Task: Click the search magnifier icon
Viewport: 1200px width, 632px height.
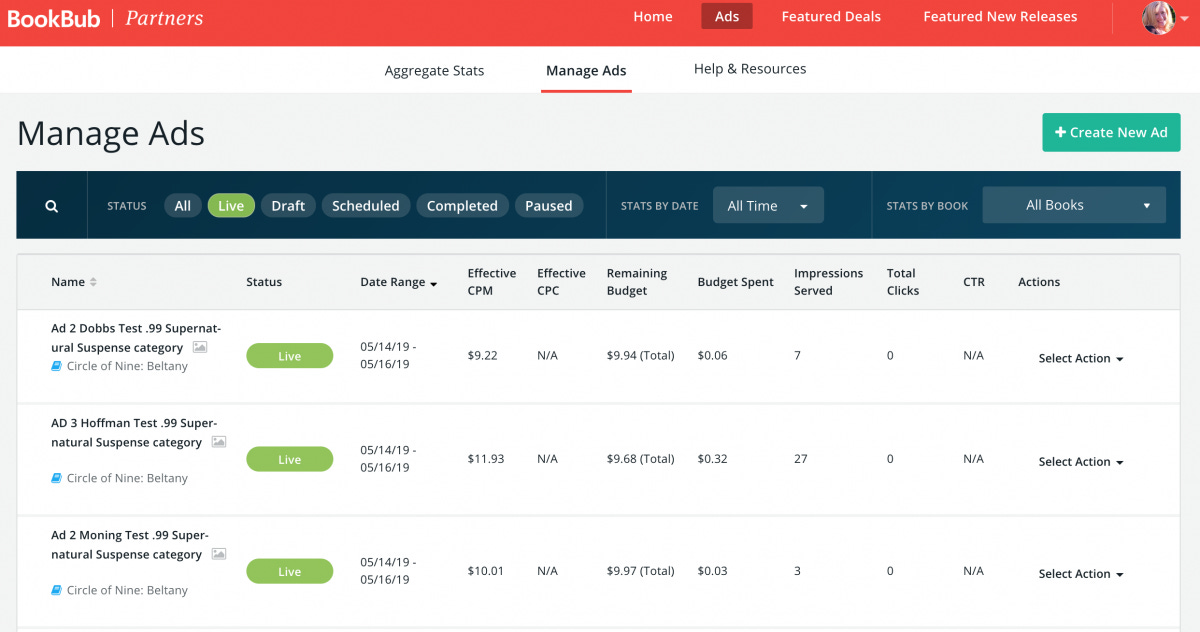Action: click(x=51, y=206)
